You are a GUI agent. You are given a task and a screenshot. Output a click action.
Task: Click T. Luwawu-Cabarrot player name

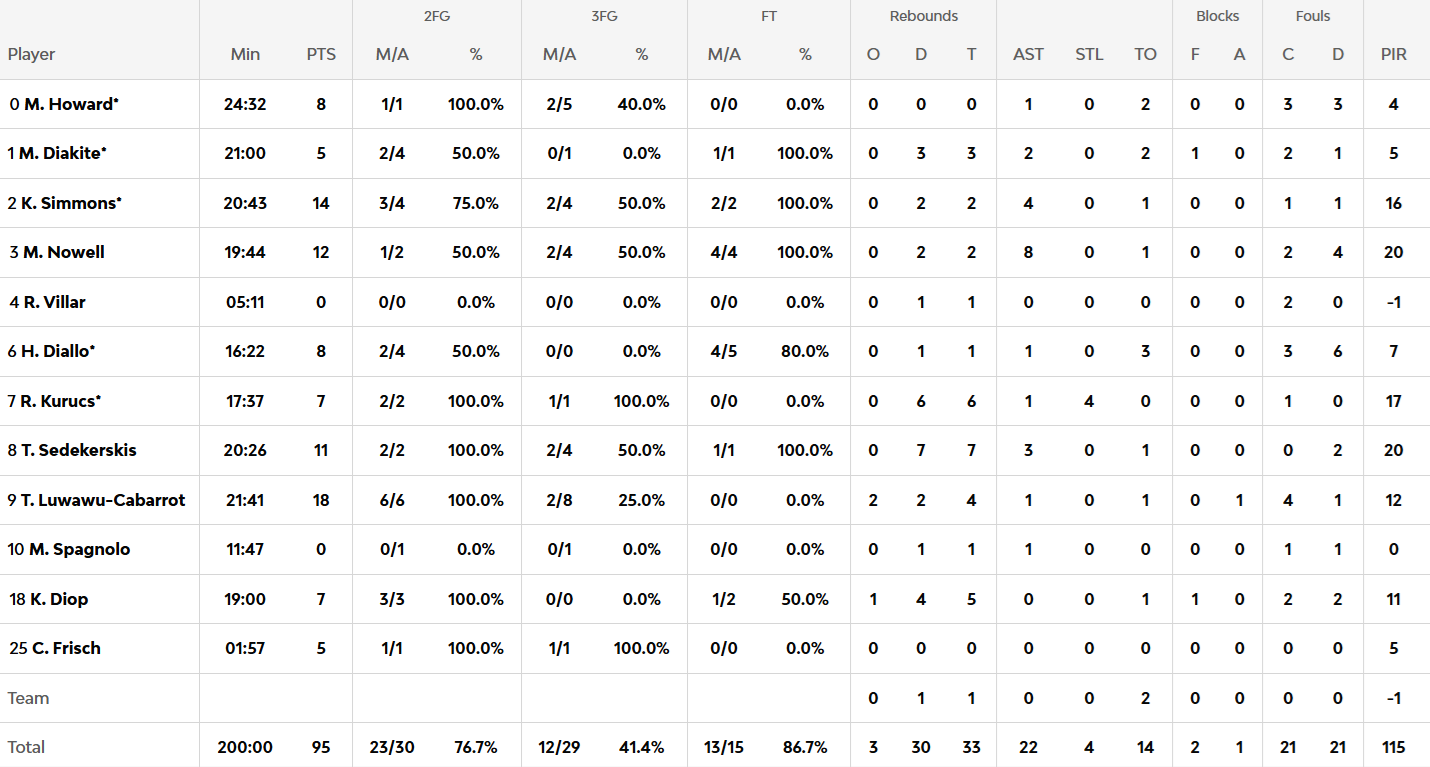(103, 500)
